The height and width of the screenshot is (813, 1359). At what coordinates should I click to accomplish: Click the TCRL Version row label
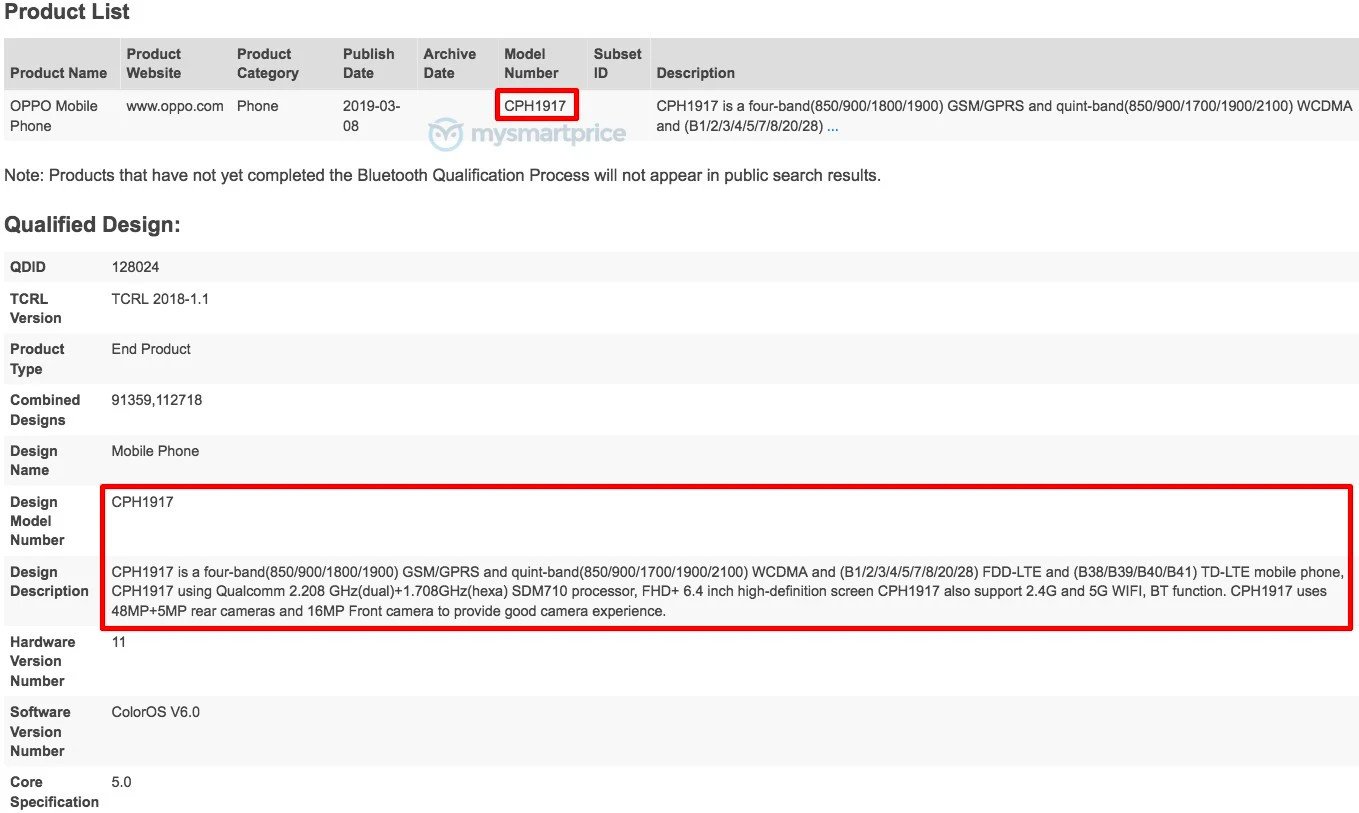click(36, 308)
